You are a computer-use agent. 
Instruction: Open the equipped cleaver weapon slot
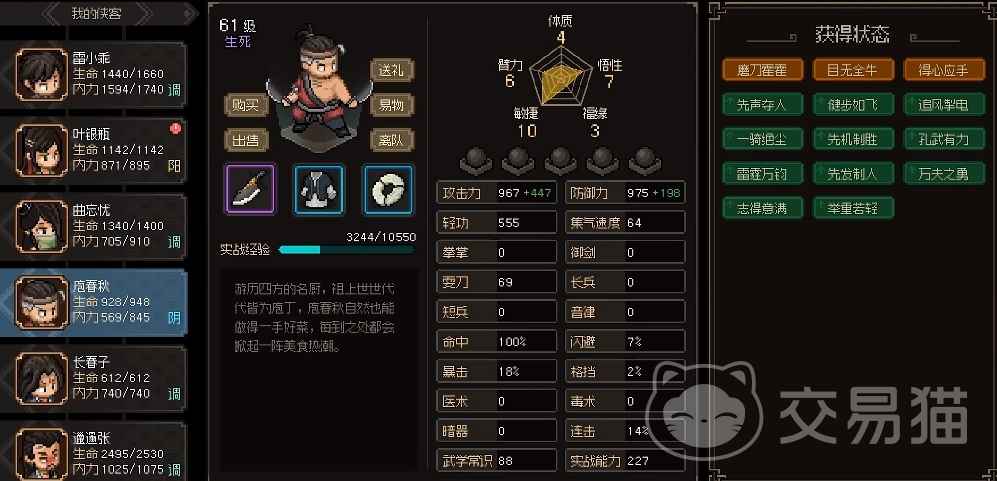pos(250,189)
